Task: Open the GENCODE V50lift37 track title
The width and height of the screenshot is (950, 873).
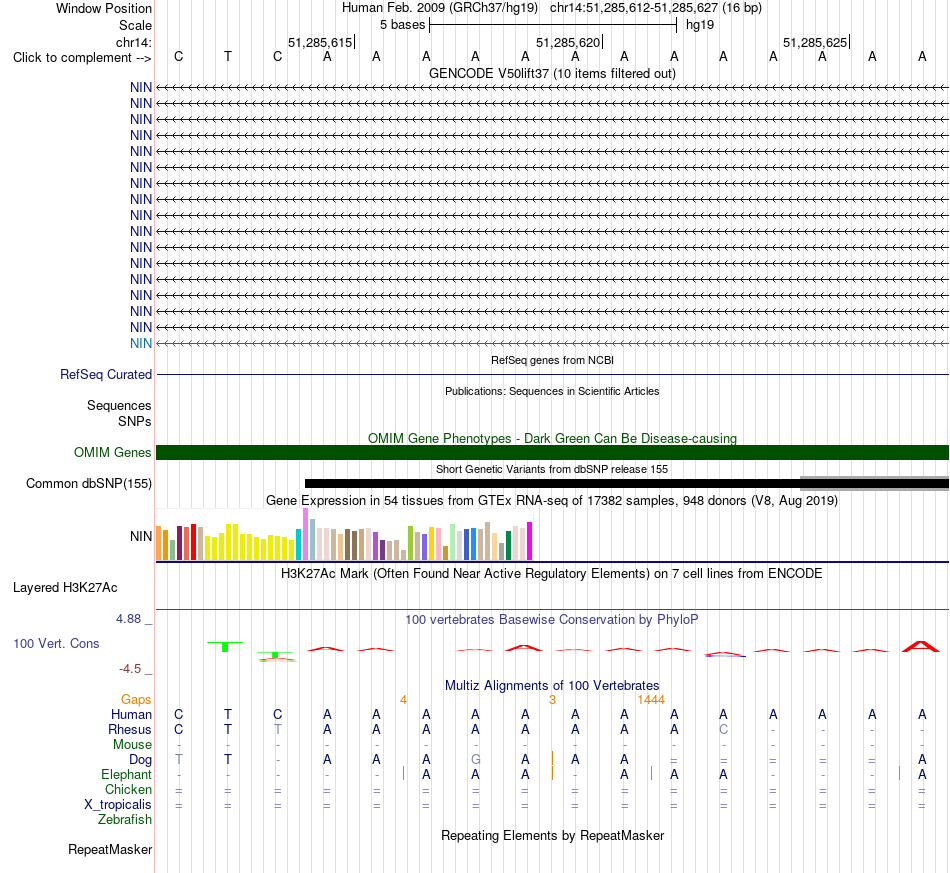Action: [x=552, y=73]
